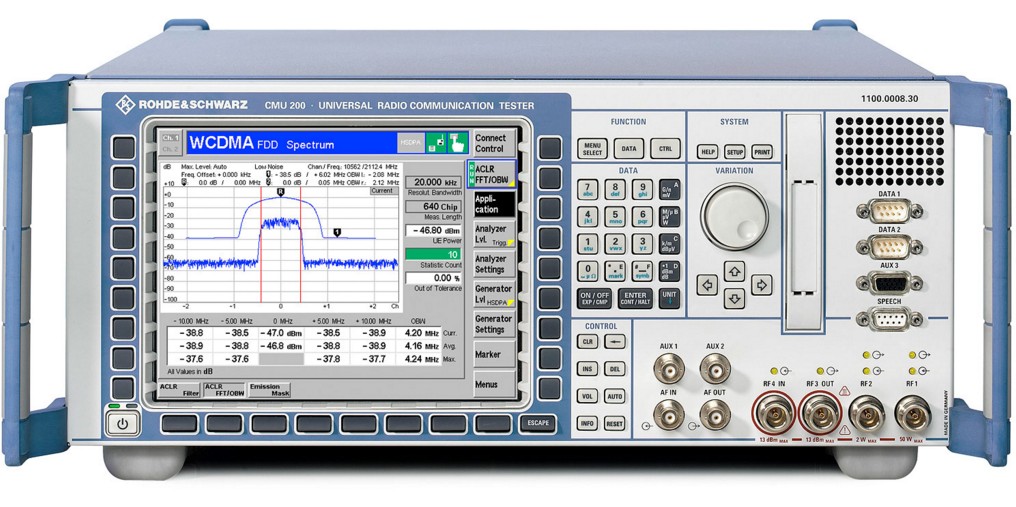Touch the AUX 1 BNC connector
Screen dimensions: 1016x507
point(669,368)
